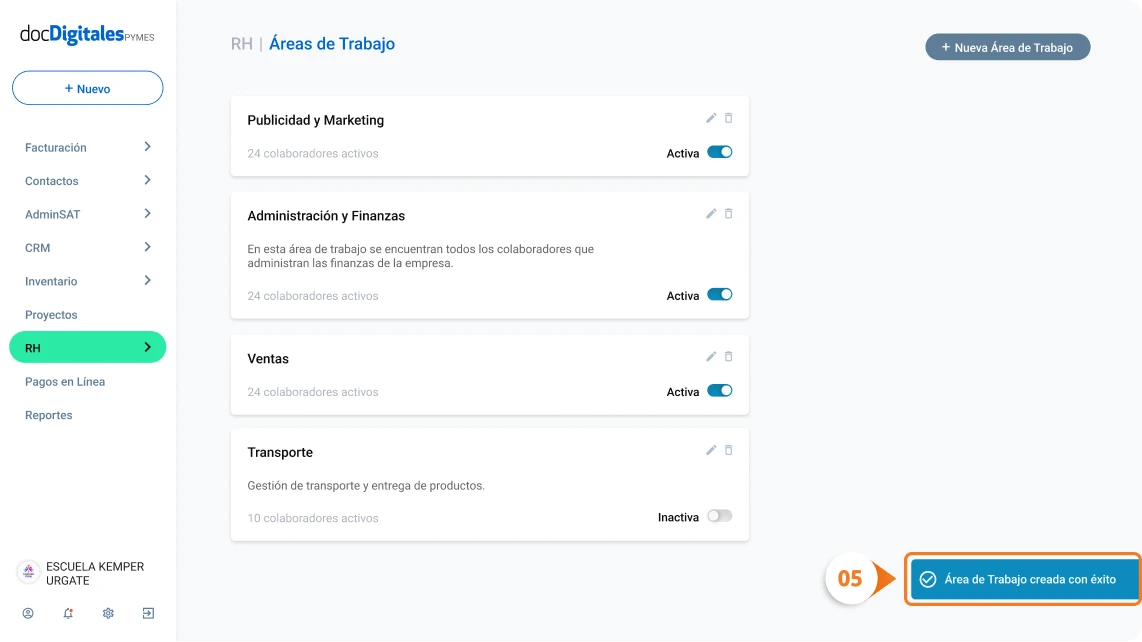Edit the Publicidad y Marketing area (pencil icon)
Viewport: 1142px width, 642px height.
click(711, 118)
